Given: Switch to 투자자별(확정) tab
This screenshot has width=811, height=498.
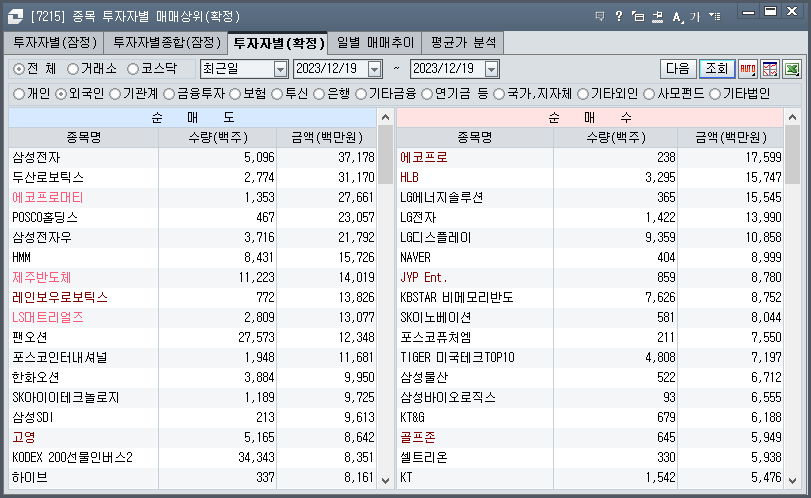Looking at the screenshot, I should point(279,42).
